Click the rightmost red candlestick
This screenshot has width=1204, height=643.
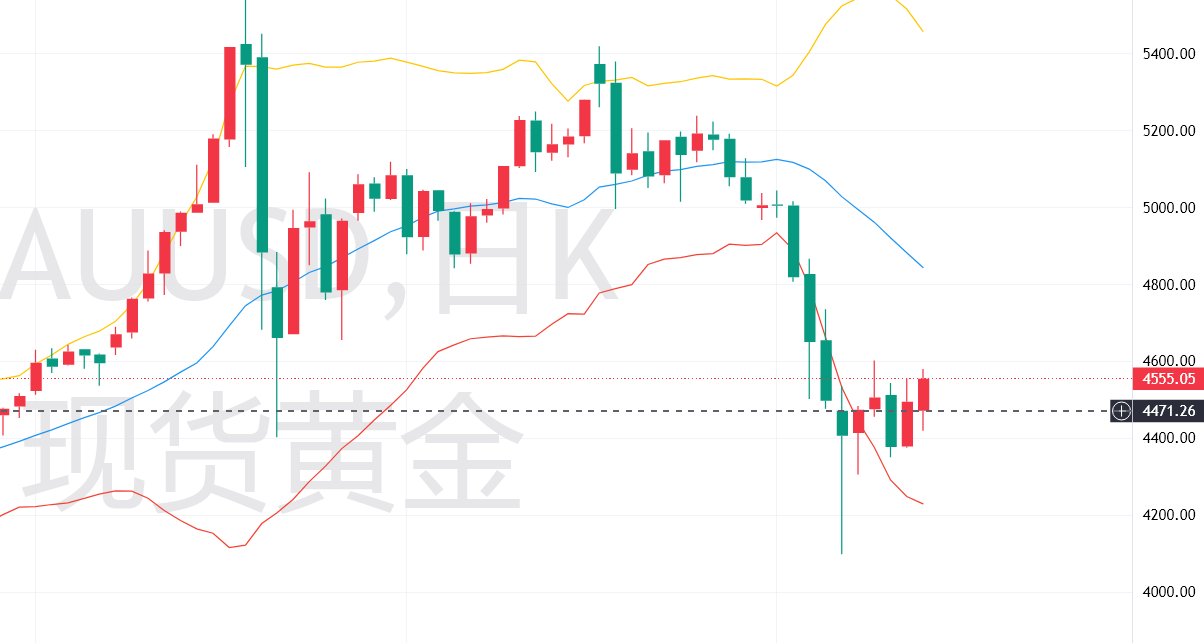923,394
